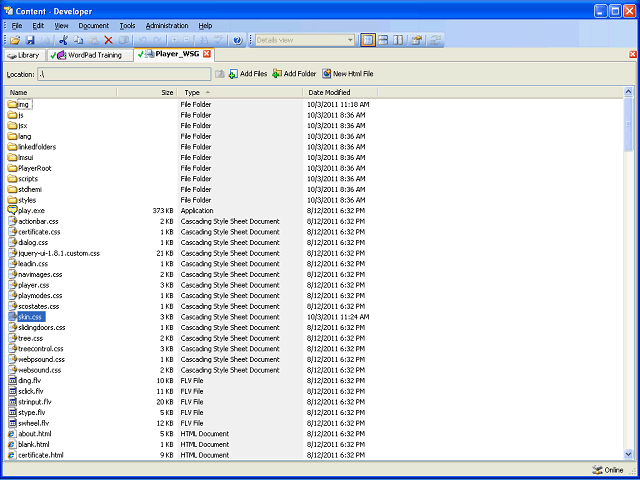Click the greyed Paste clipboard icon

pyautogui.click(x=93, y=40)
